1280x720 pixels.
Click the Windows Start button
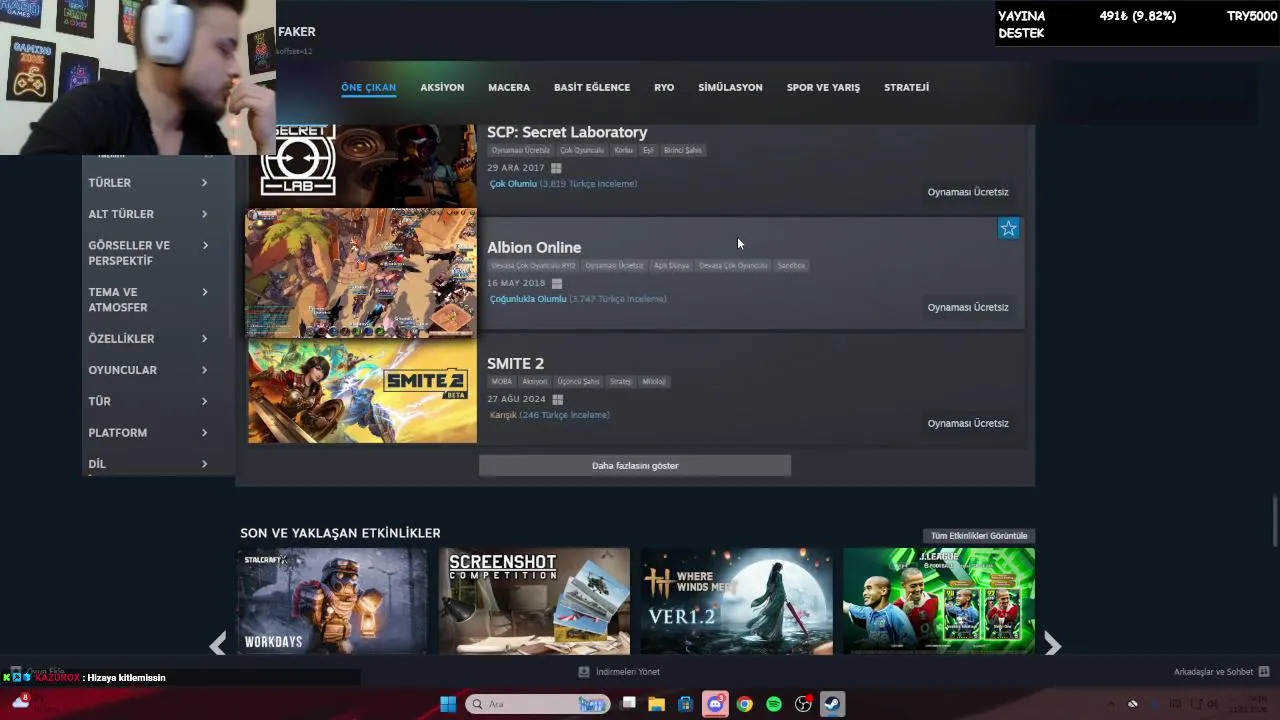[448, 704]
